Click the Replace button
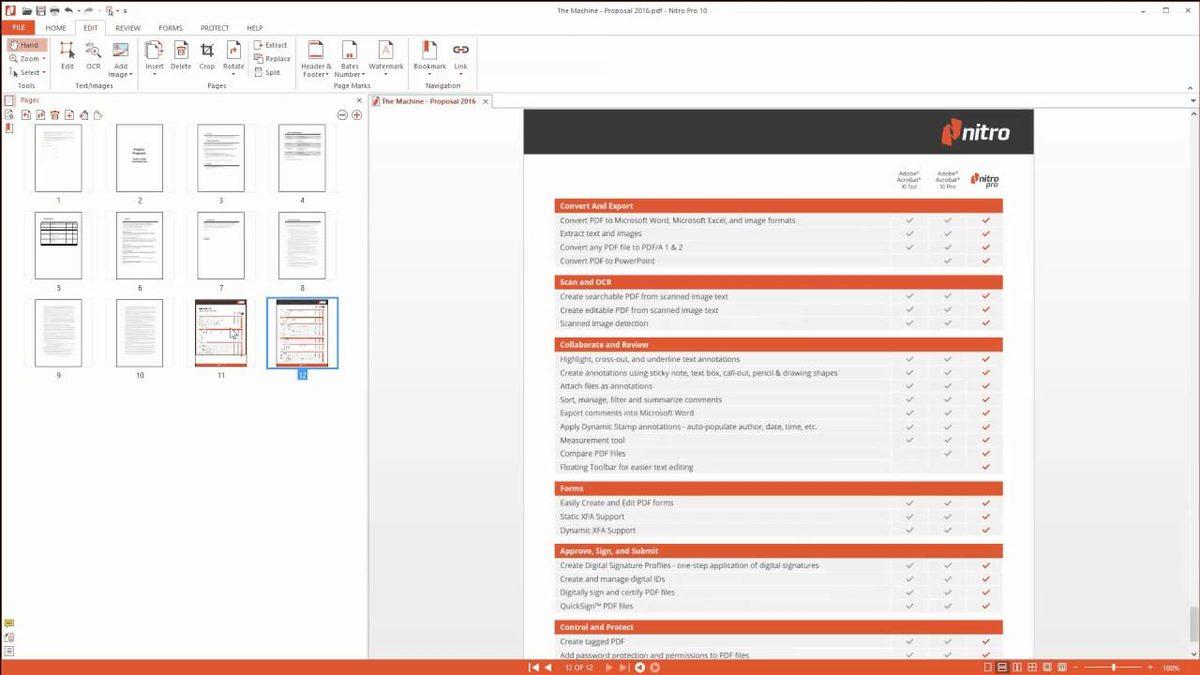The width and height of the screenshot is (1200, 675). tap(271, 58)
